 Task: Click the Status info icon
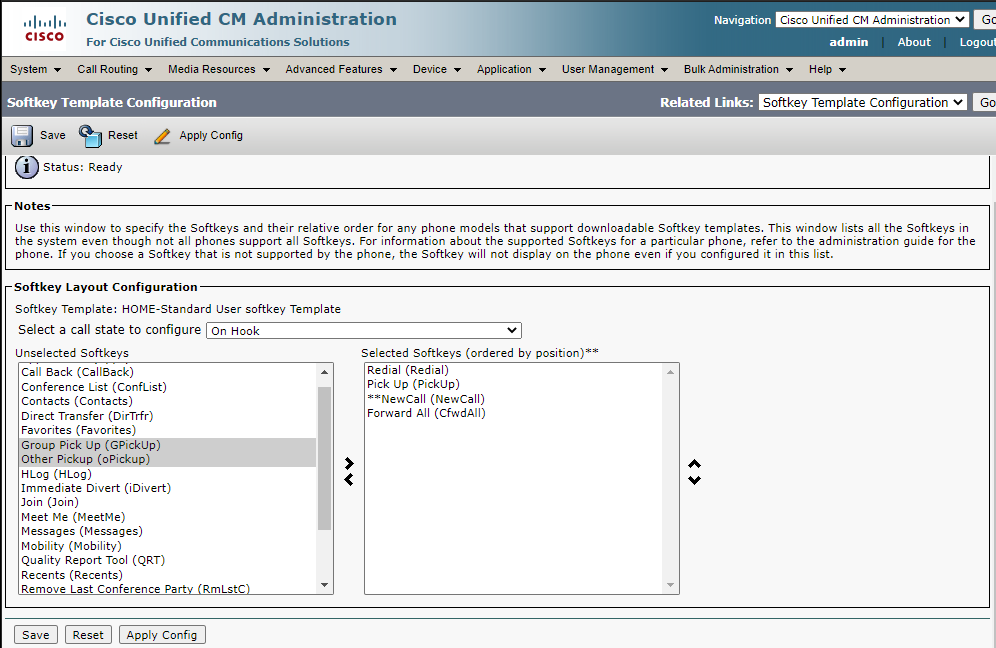27,168
